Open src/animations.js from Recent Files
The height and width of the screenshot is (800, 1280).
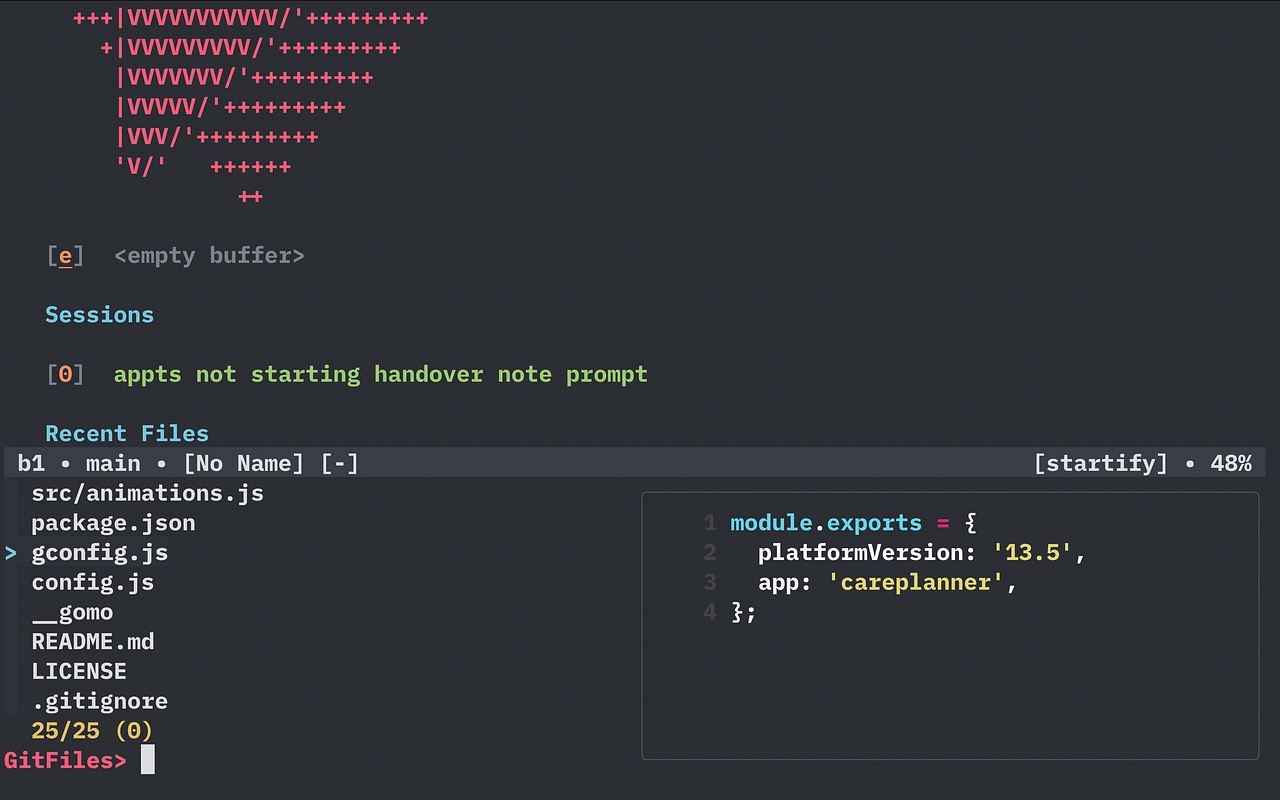[x=147, y=492]
